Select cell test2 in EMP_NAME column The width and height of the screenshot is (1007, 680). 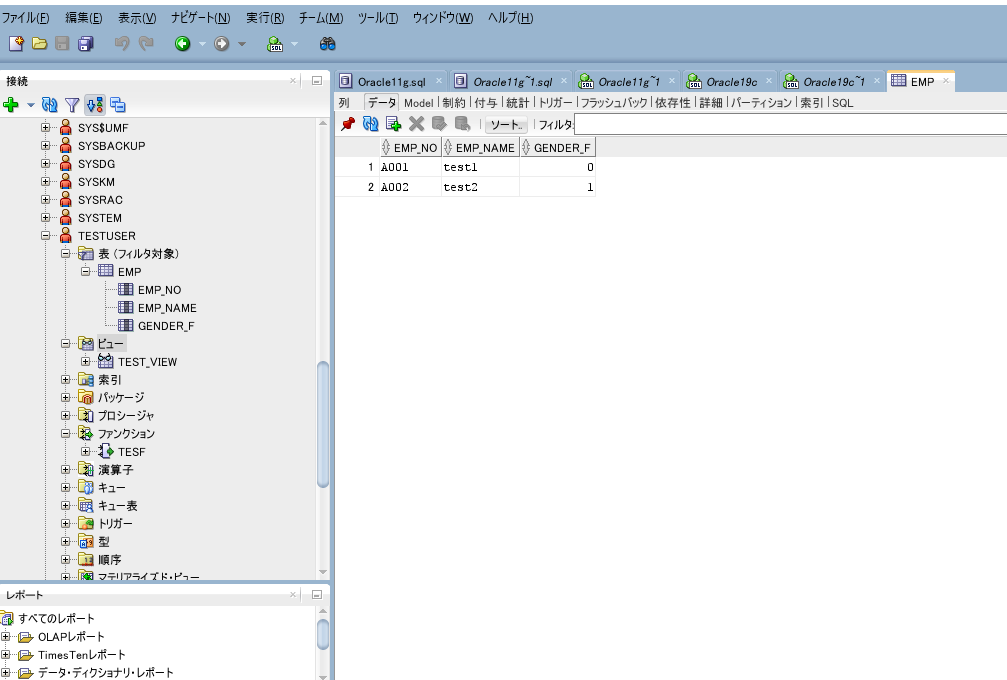click(x=480, y=187)
